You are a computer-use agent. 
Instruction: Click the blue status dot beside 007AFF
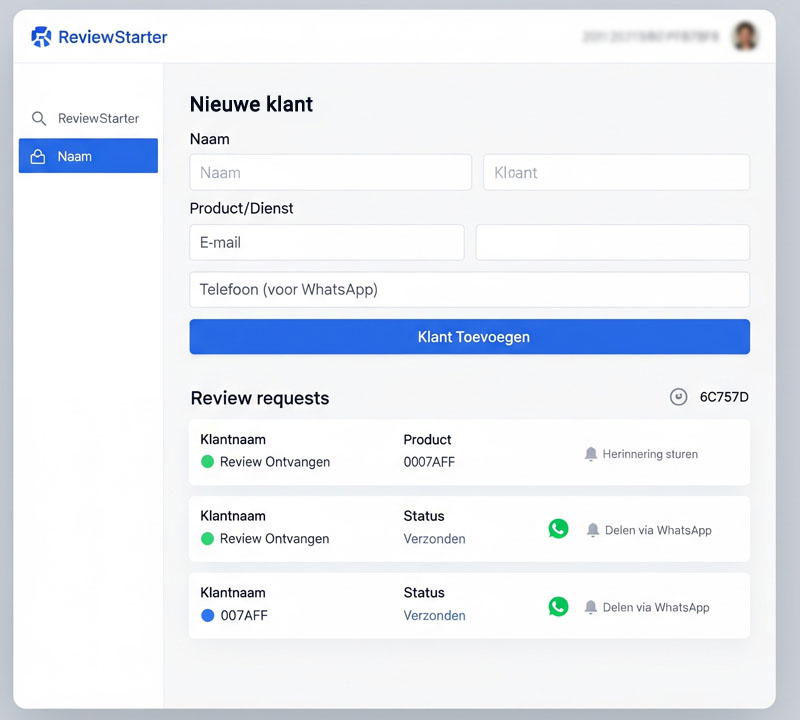(x=208, y=615)
